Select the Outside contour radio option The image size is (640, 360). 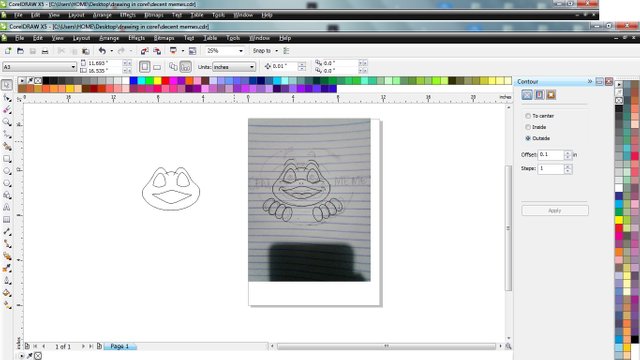(x=528, y=138)
